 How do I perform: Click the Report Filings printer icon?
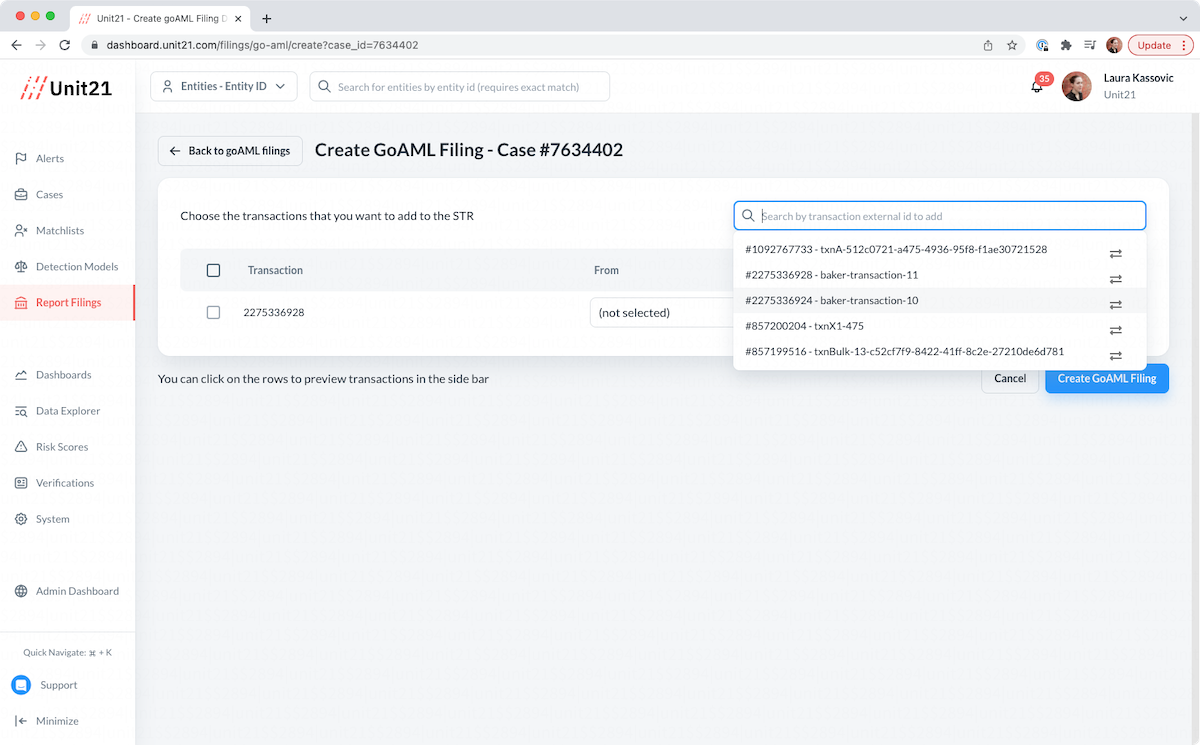21,303
